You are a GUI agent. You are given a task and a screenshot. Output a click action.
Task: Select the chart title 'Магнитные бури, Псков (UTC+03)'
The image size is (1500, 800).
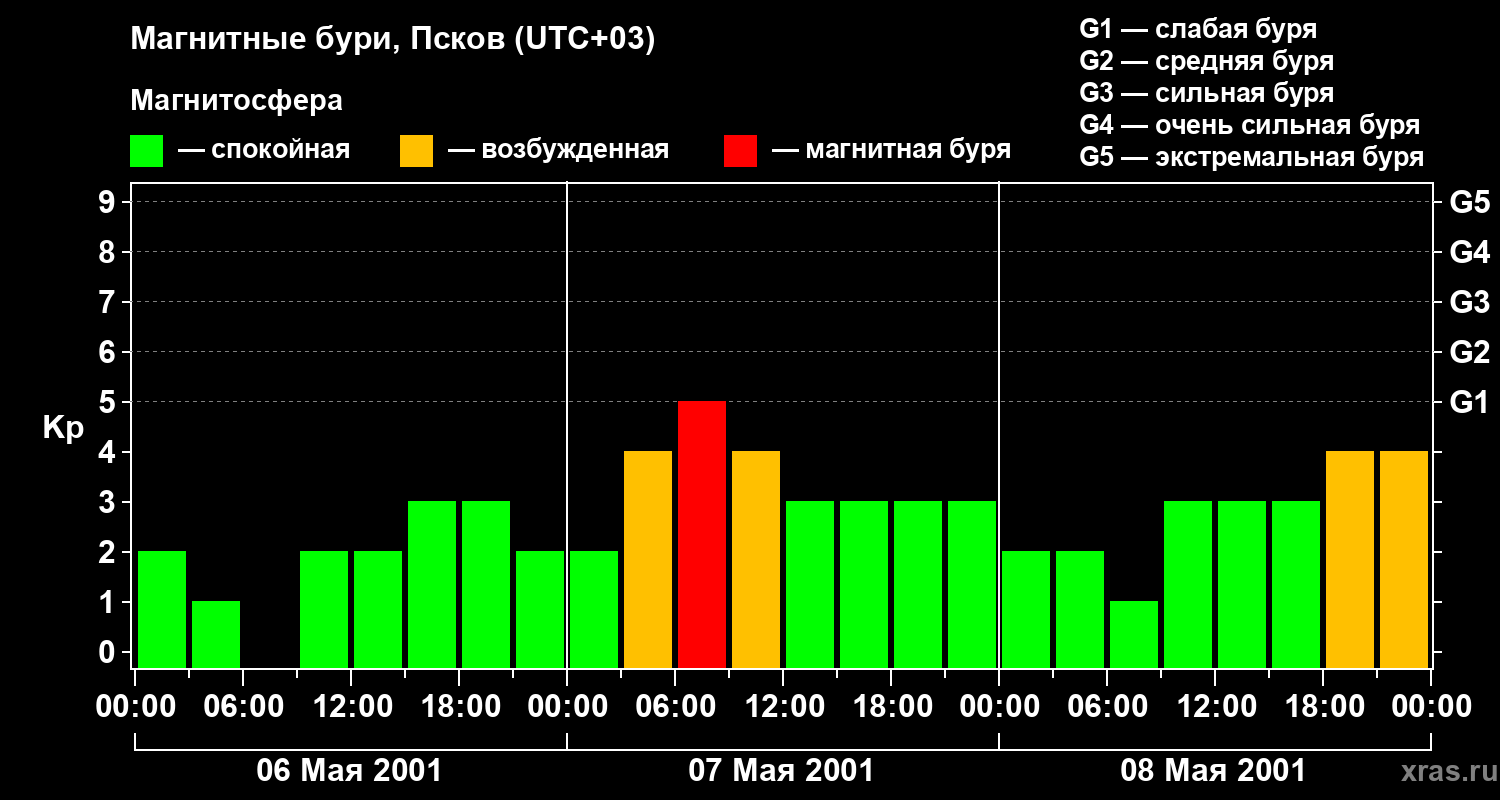coord(393,41)
